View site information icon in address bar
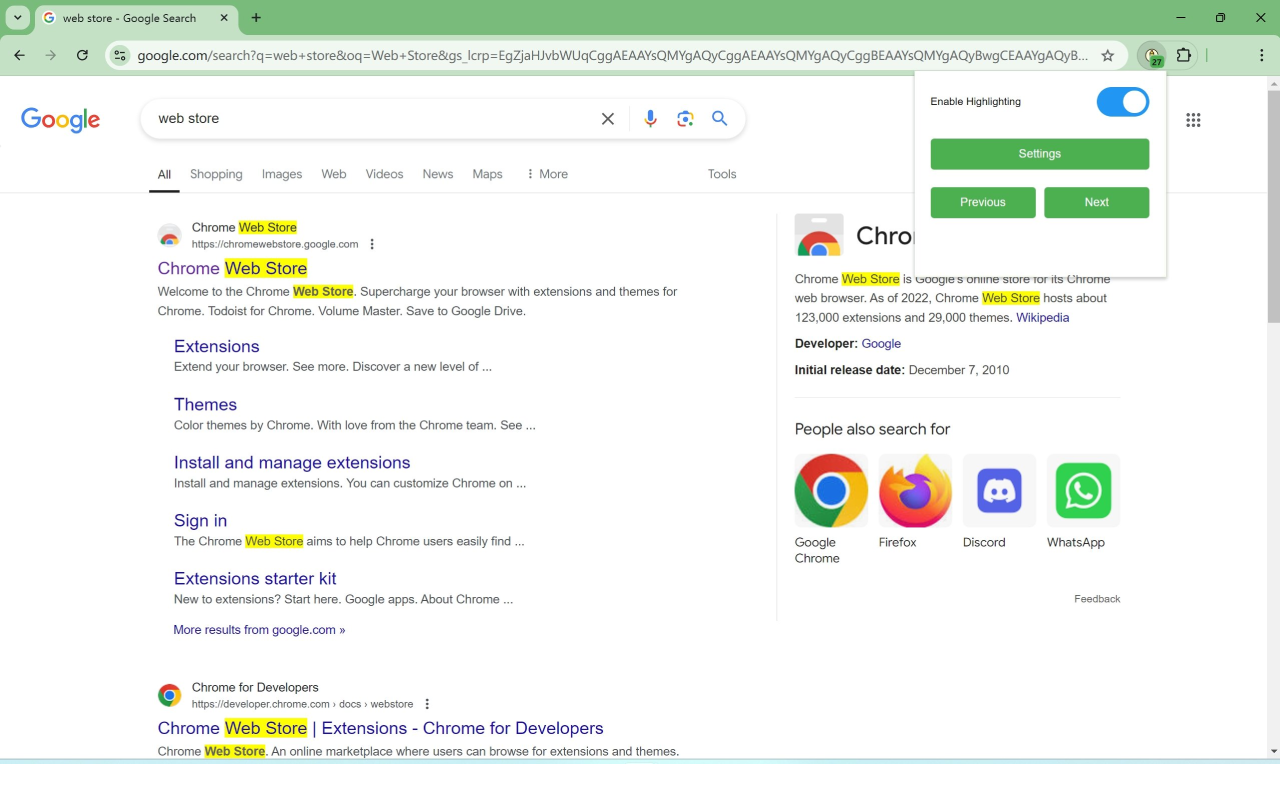 pos(120,56)
